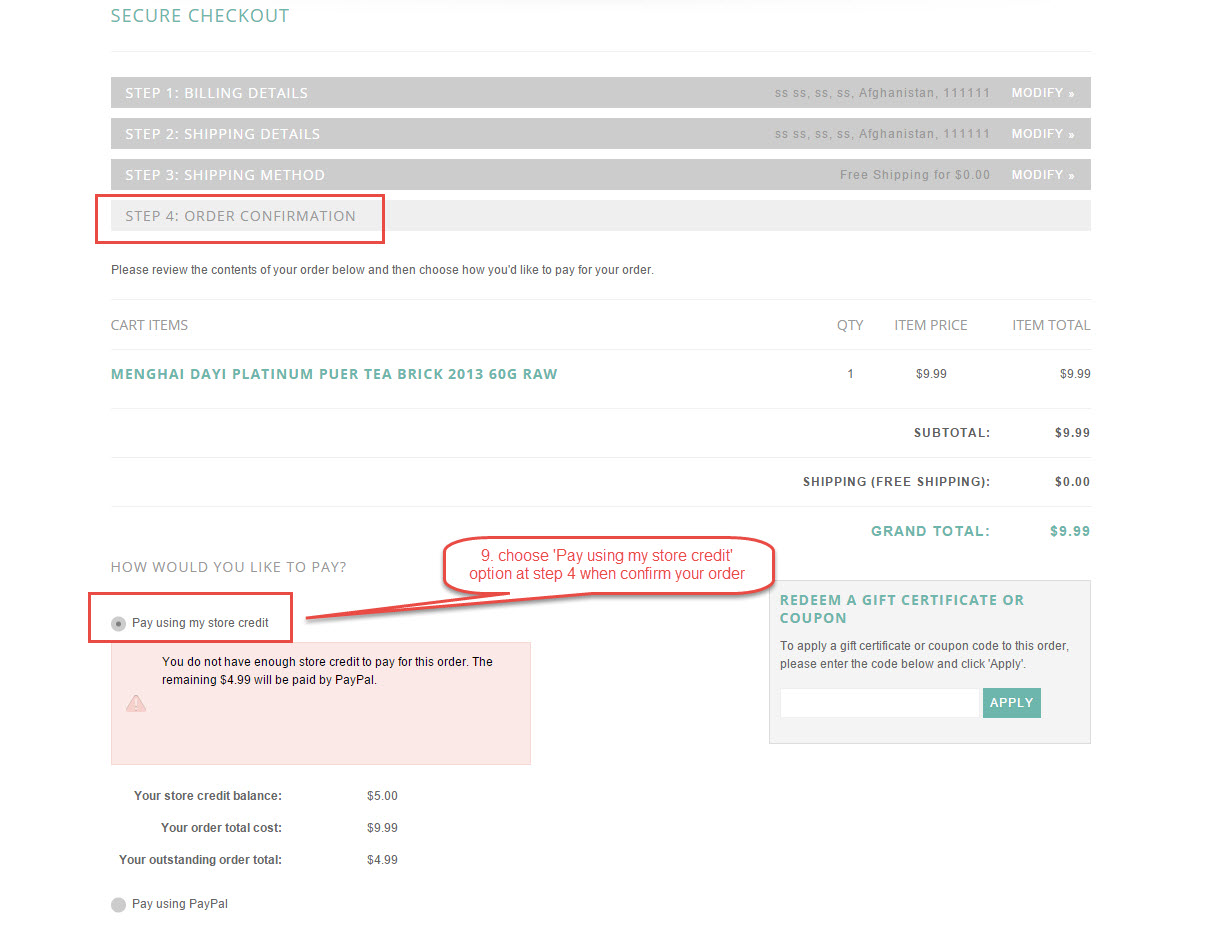Modify the billing details
The image size is (1207, 949).
coord(1042,93)
